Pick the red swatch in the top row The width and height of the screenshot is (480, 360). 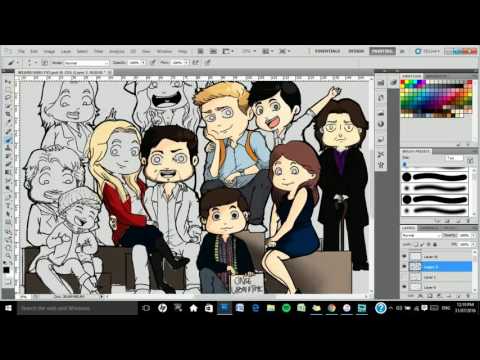coord(403,82)
